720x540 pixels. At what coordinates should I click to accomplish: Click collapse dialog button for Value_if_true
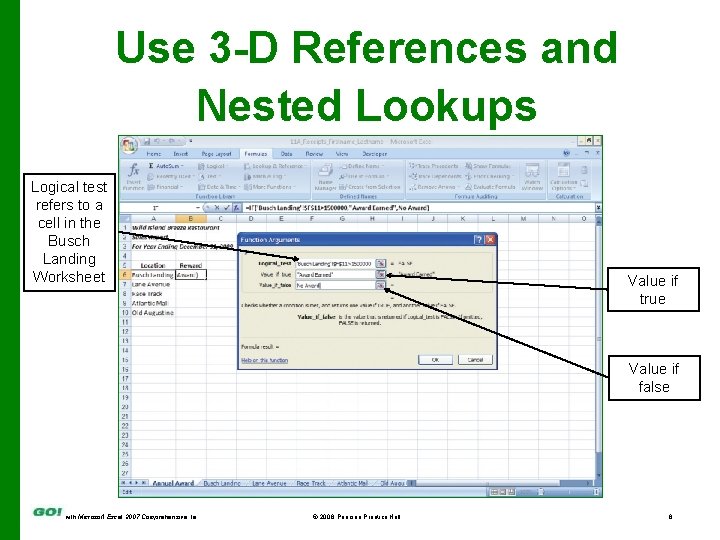point(381,275)
